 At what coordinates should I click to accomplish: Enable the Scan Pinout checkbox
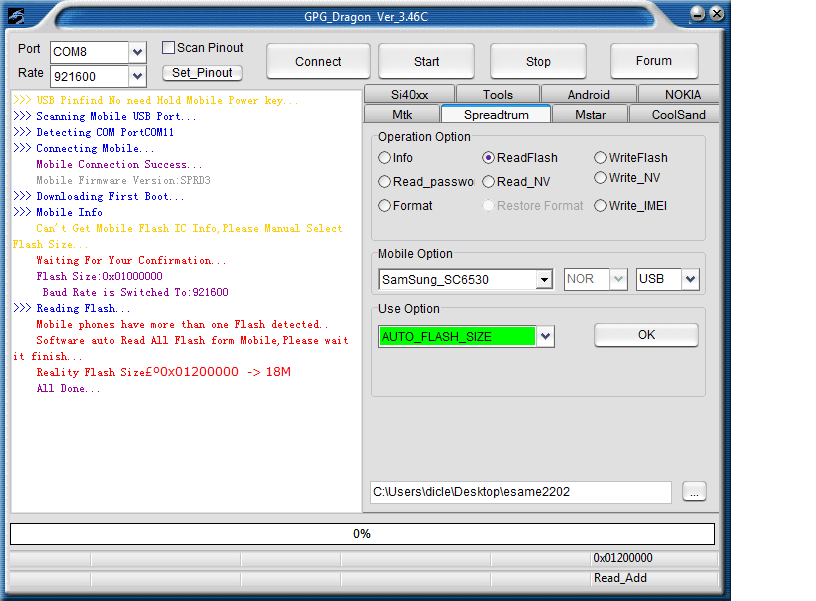coord(168,47)
